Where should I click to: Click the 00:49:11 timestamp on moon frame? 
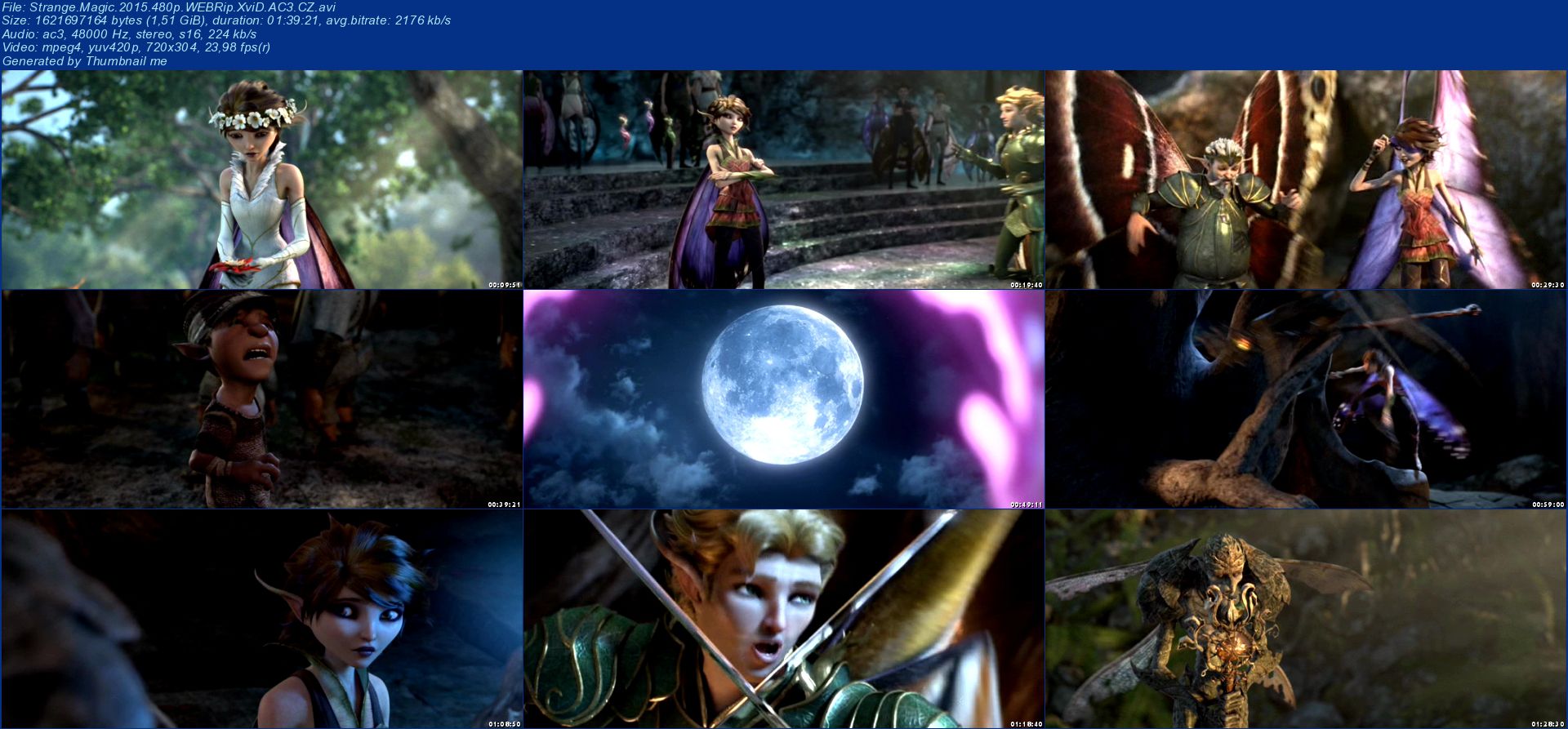click(1027, 505)
